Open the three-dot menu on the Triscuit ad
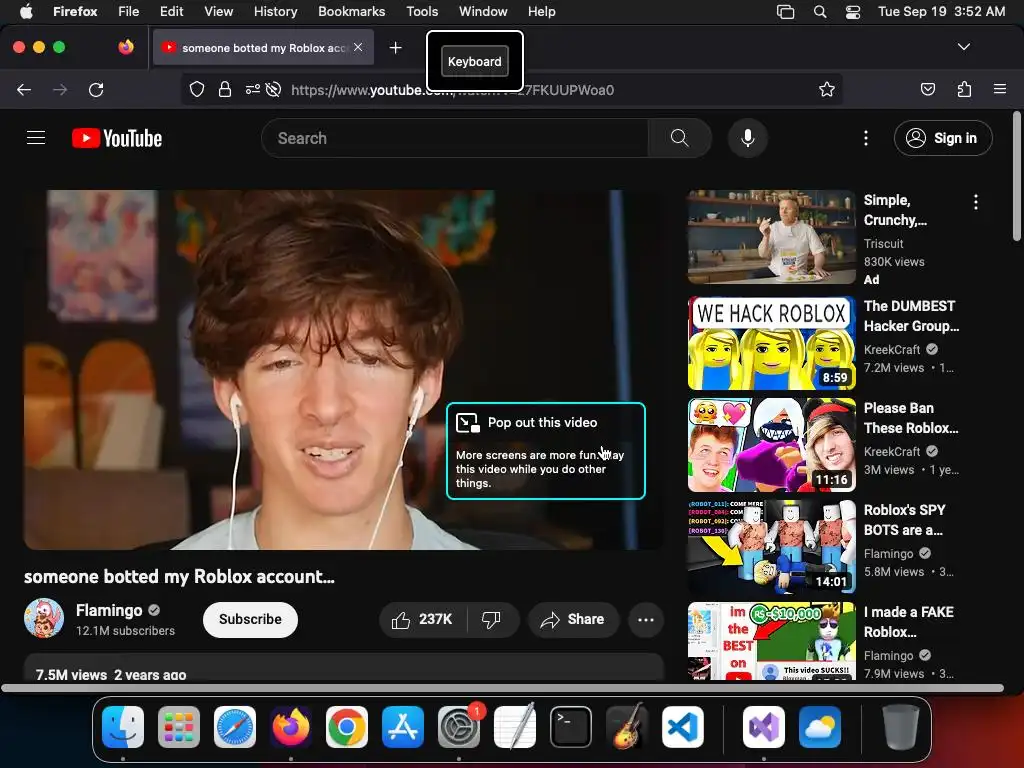Viewport: 1024px width, 768px height. (x=976, y=202)
